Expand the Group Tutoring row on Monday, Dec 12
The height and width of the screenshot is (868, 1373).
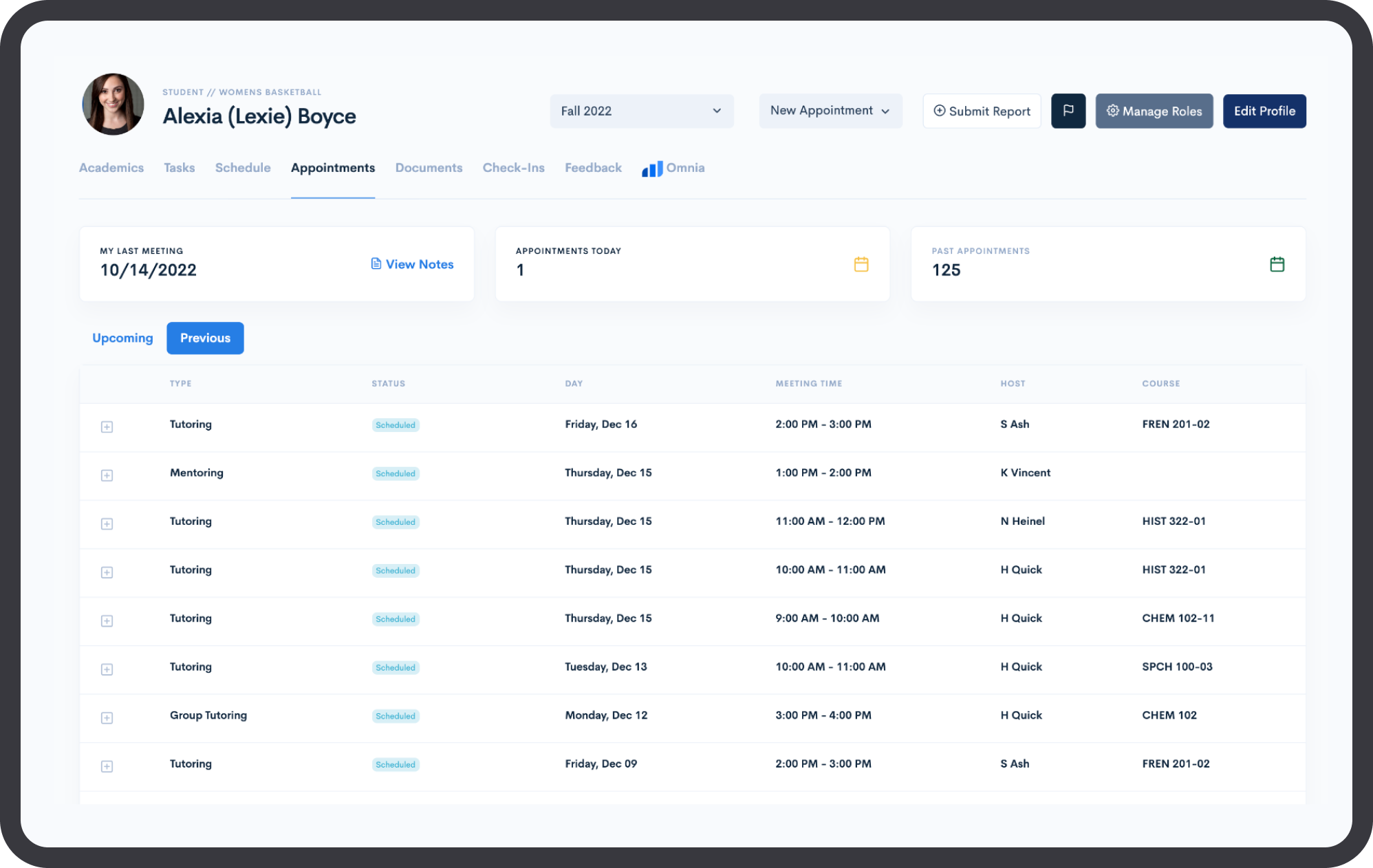pos(107,718)
